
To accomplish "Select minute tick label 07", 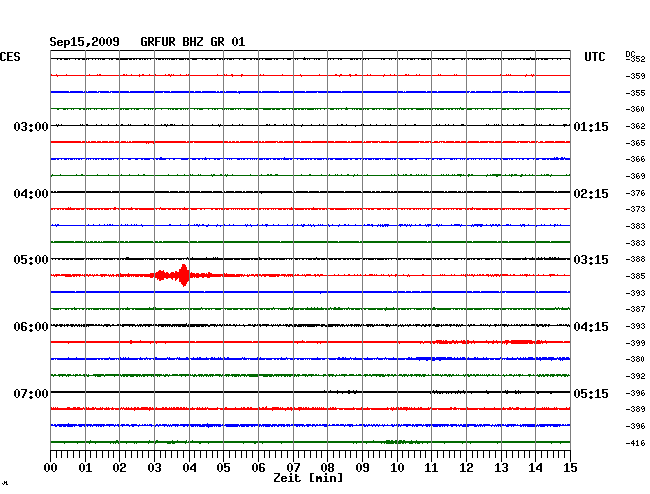I will point(293,468).
